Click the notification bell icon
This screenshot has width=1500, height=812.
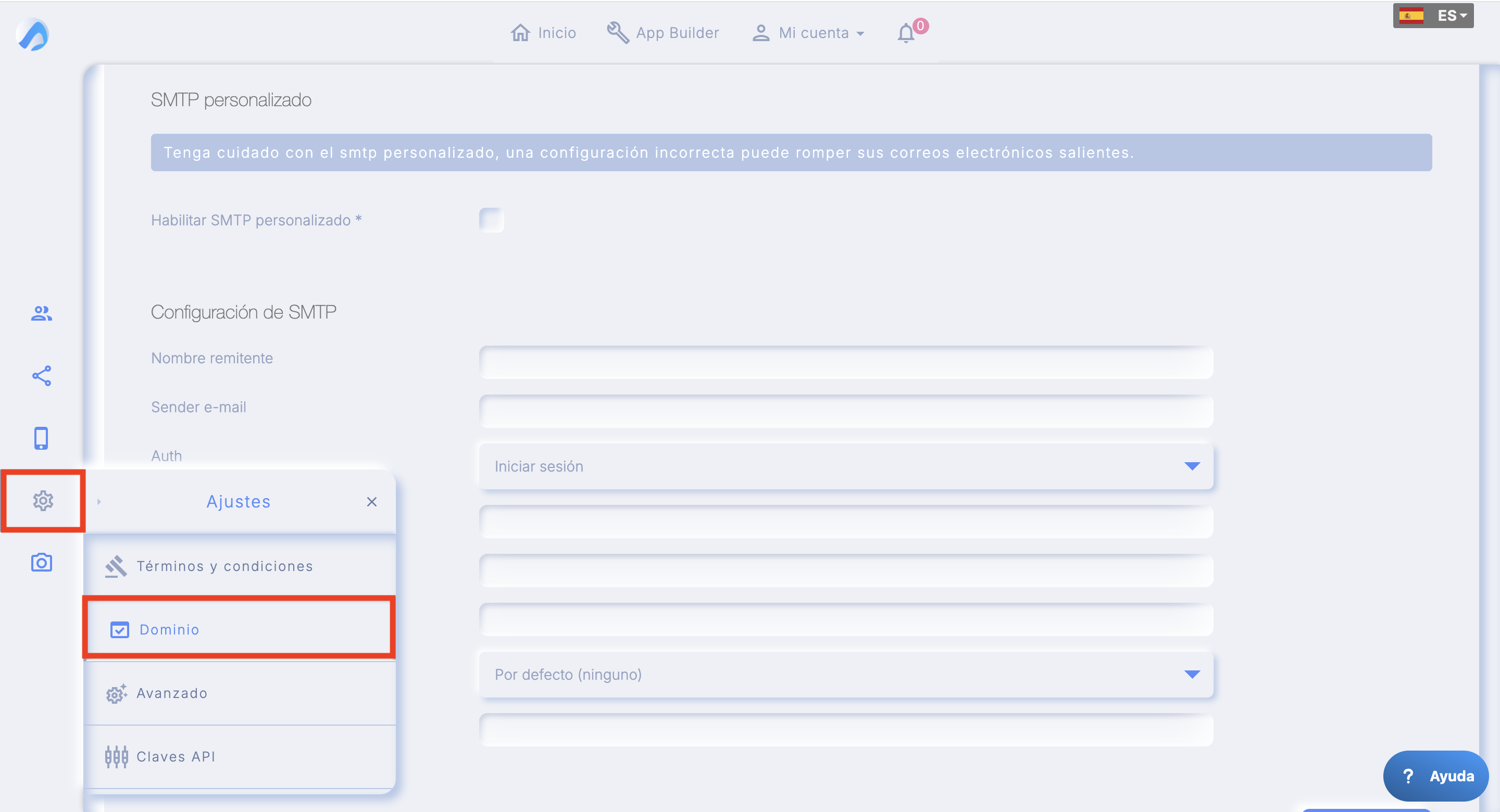906,33
